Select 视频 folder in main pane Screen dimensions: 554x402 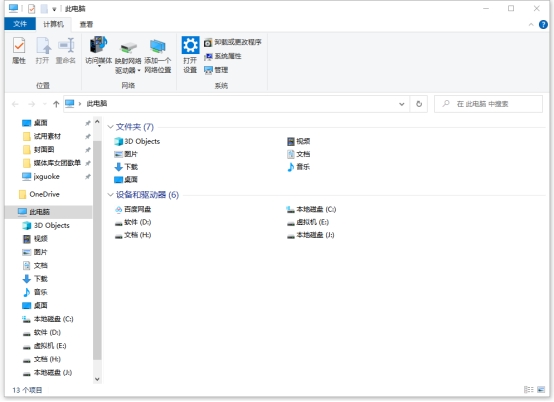click(299, 141)
